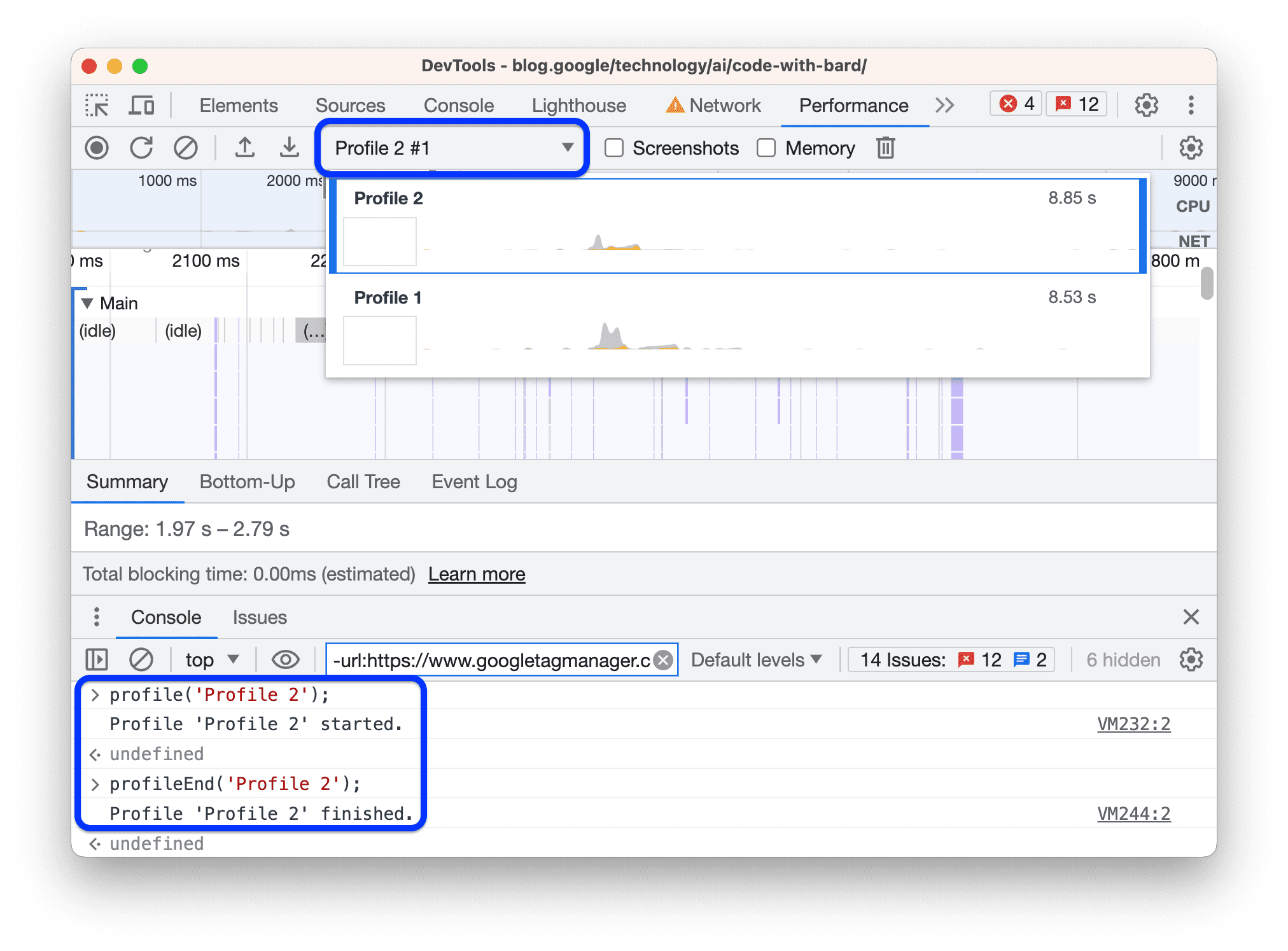Toggle the Screenshots checkbox
This screenshot has height=951, width=1288.
614,148
